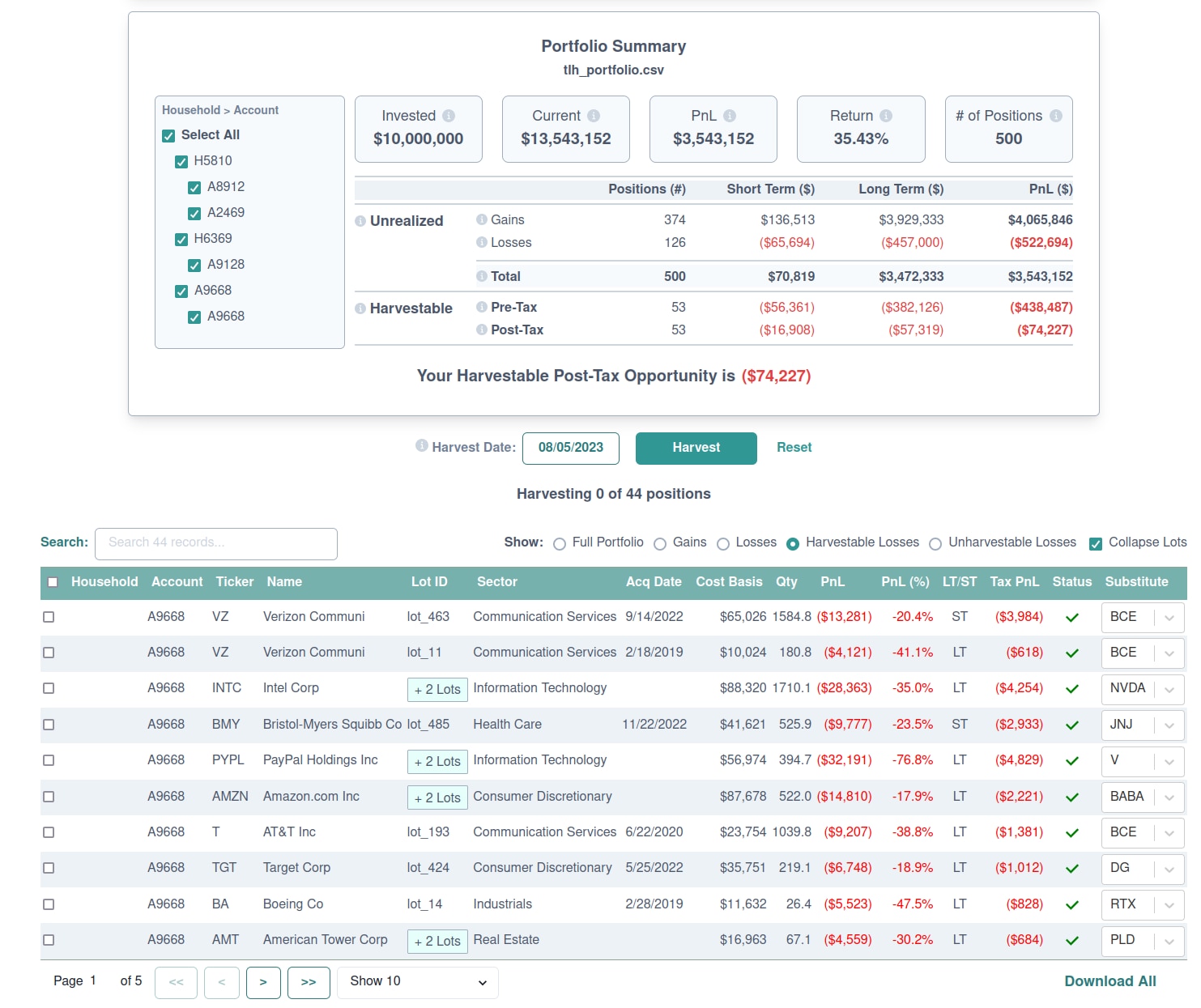This screenshot has width=1201, height=1008.
Task: Click the info icon before Unrealized
Action: (x=360, y=221)
